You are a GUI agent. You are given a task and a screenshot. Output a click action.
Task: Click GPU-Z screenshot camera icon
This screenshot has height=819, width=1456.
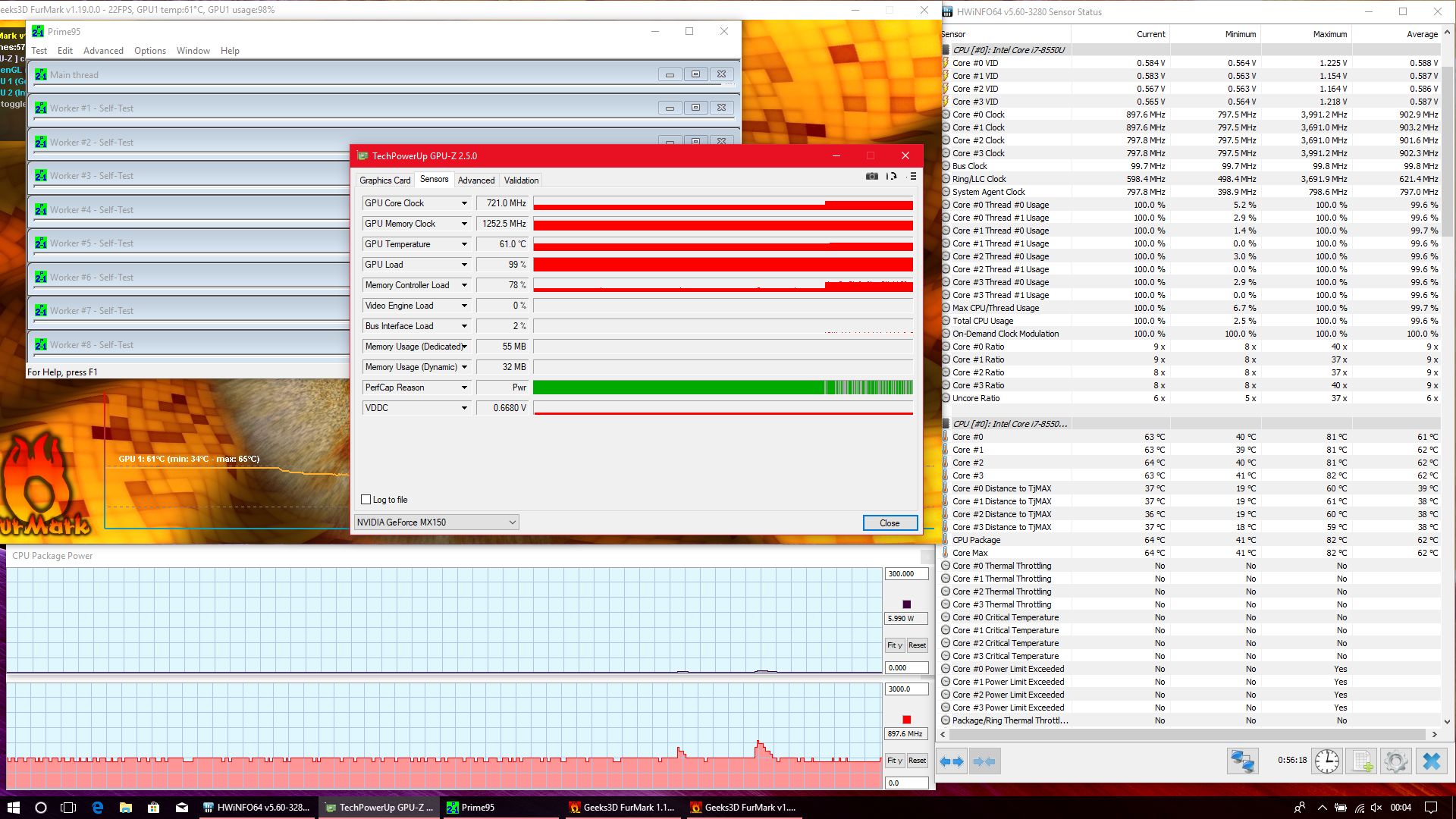pyautogui.click(x=872, y=176)
